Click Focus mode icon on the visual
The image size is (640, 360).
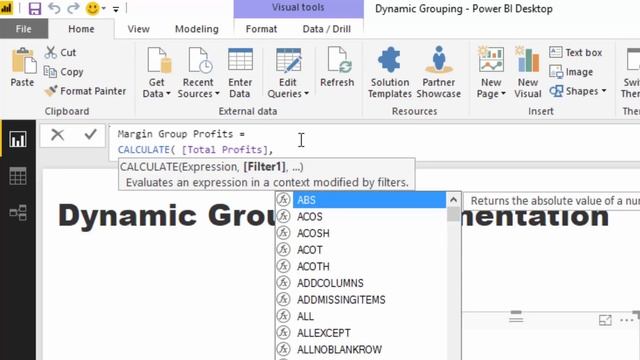605,320
